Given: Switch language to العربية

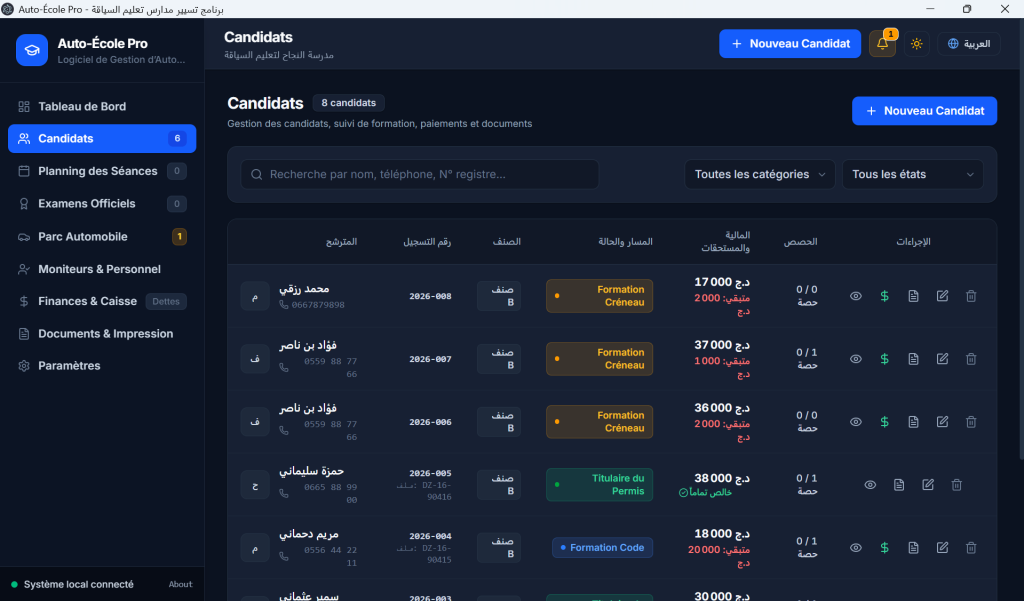Looking at the screenshot, I should (x=968, y=44).
